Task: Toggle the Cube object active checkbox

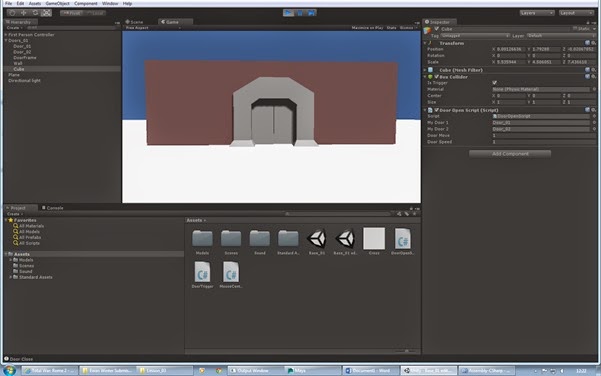Action: [437, 29]
